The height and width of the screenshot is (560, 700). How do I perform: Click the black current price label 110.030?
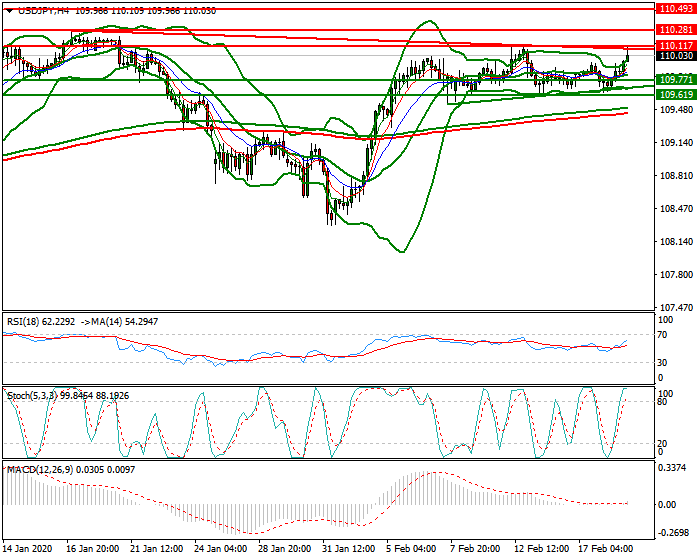point(676,56)
